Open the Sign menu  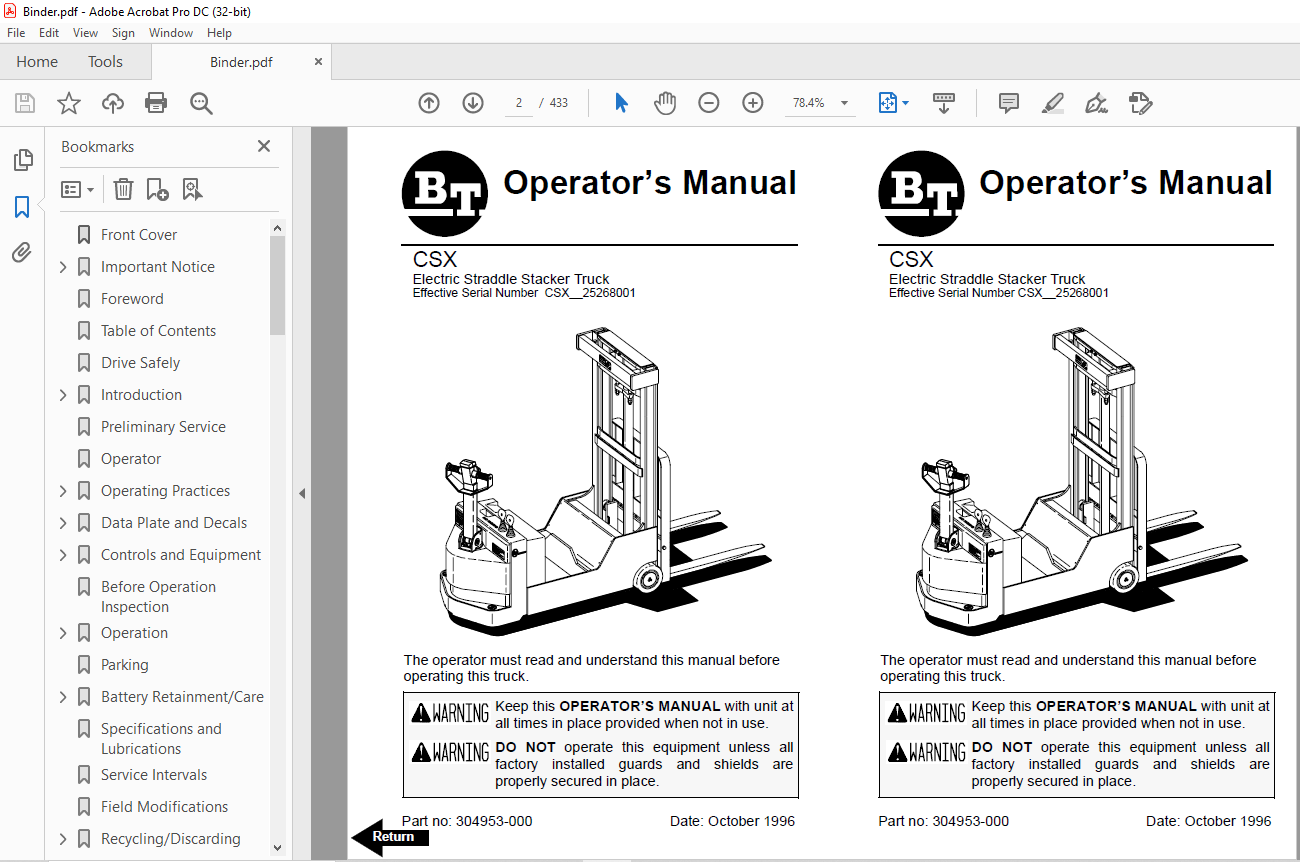coord(123,33)
